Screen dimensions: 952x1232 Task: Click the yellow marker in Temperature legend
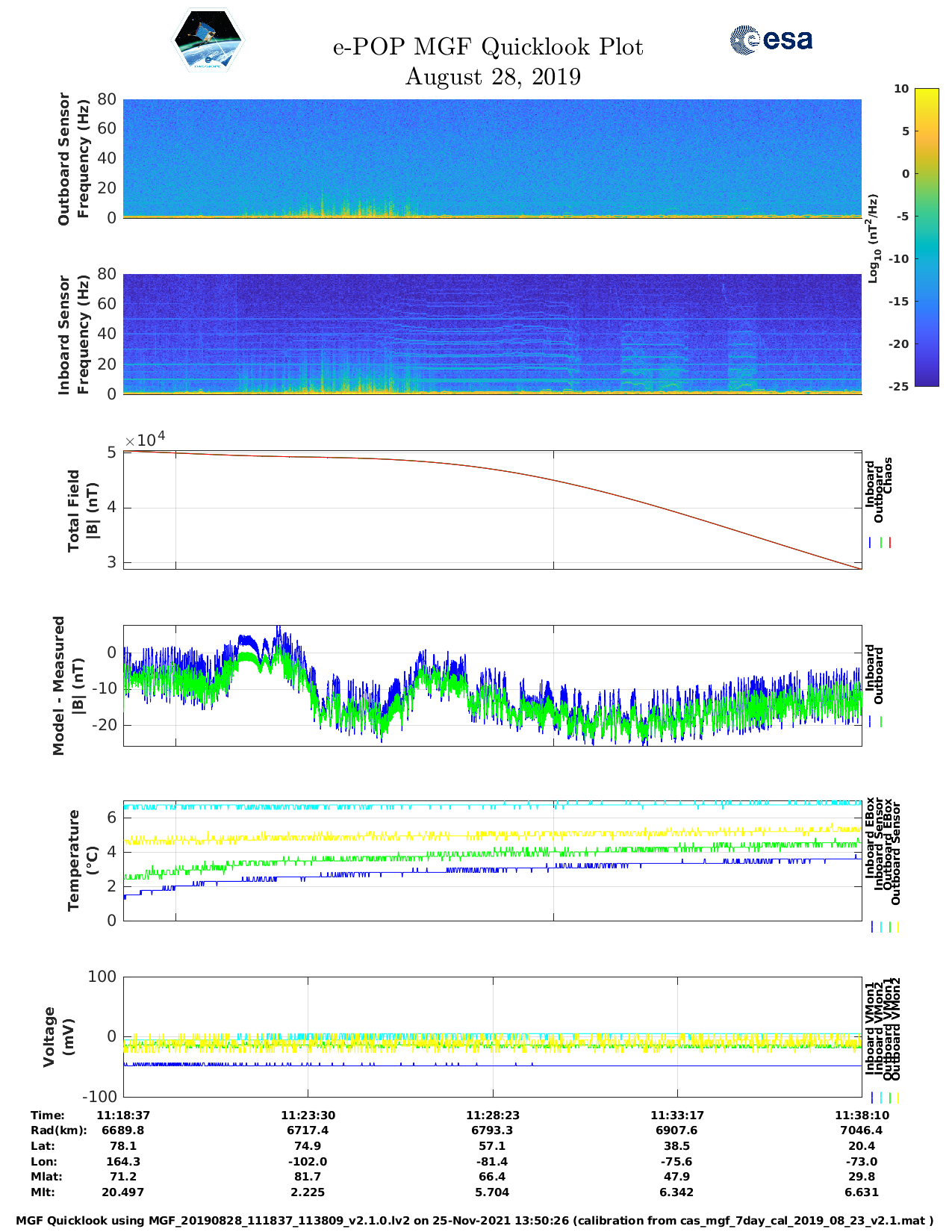897,927
